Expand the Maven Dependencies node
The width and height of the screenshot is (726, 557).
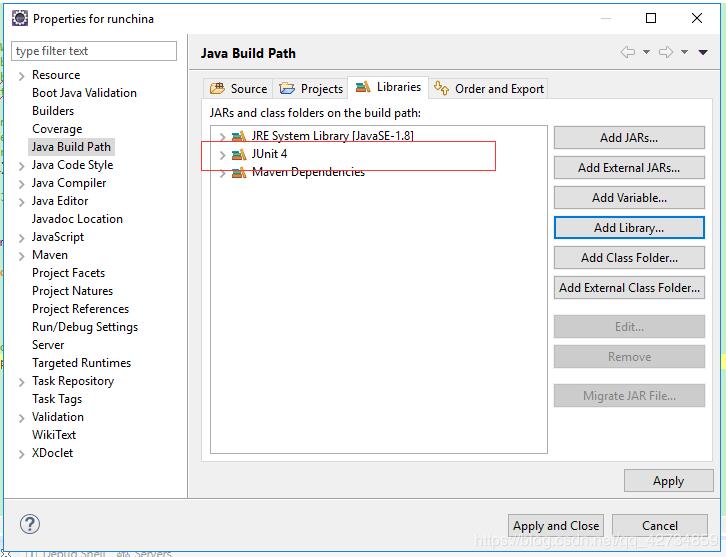pos(223,173)
